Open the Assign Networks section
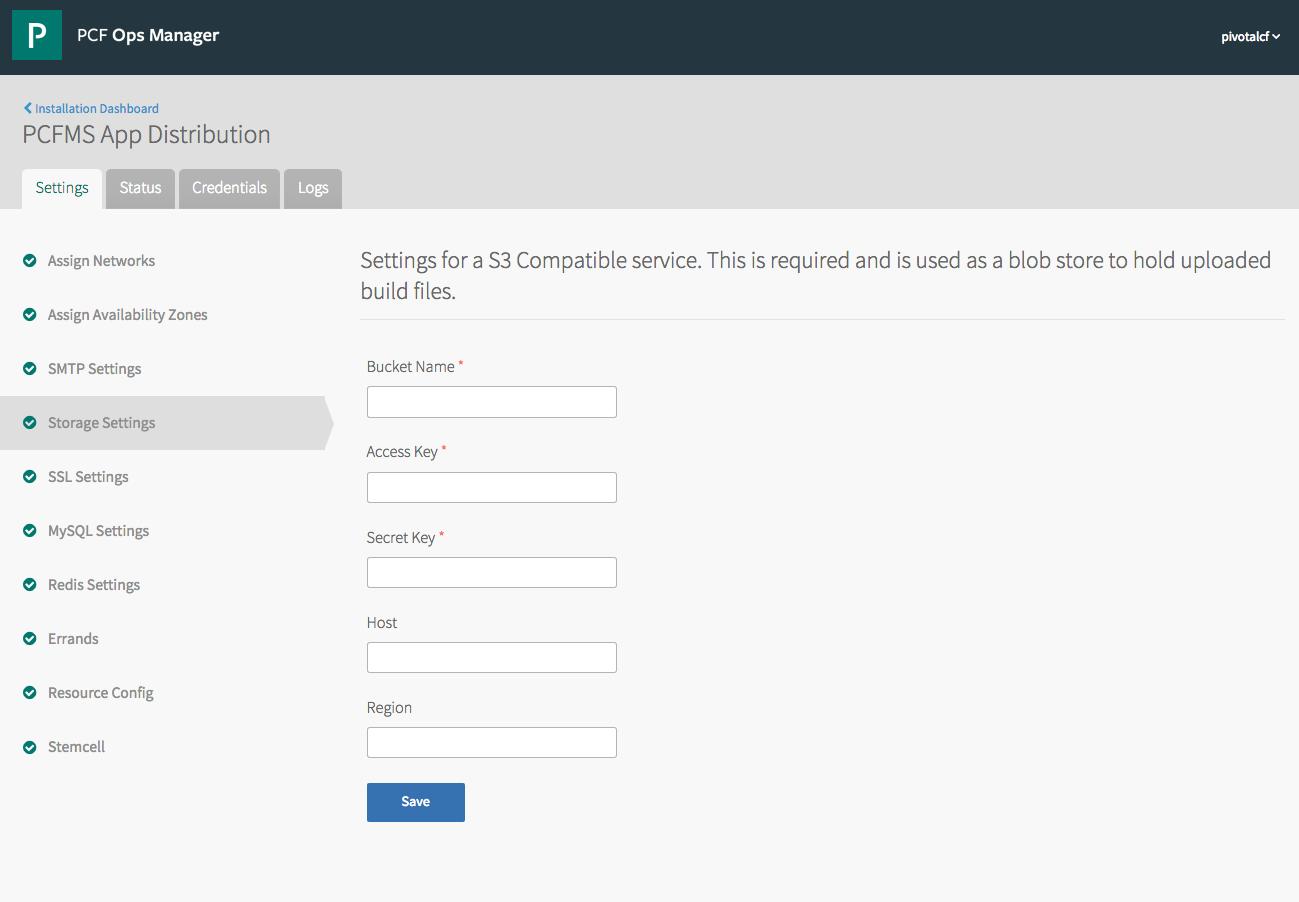 point(101,261)
